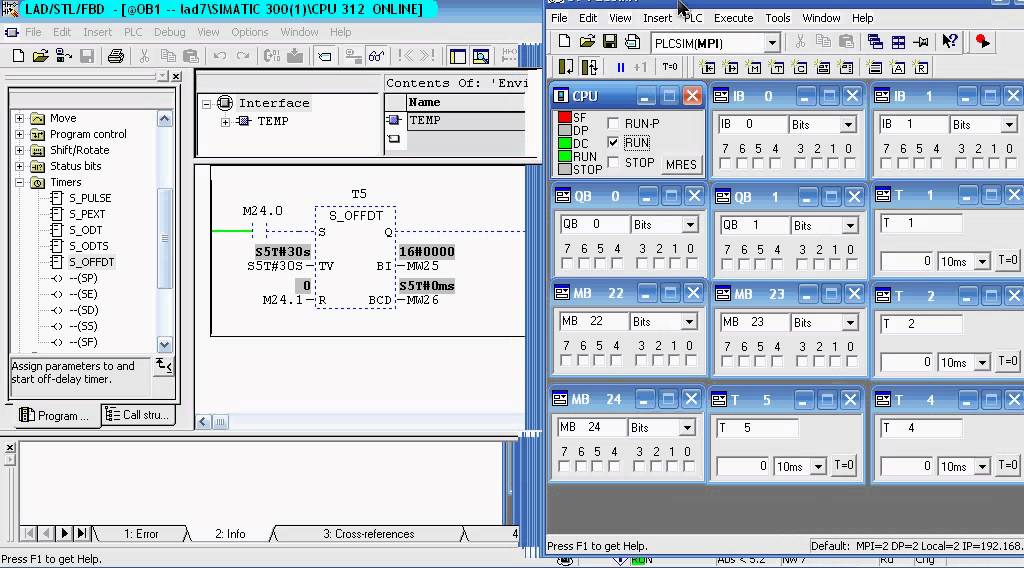Toggle bit 0 checkbox of QB 0

691,264
